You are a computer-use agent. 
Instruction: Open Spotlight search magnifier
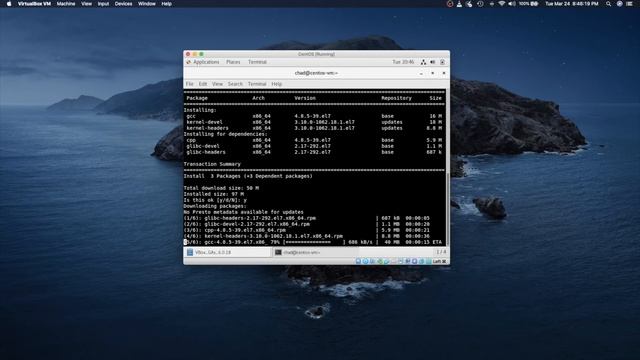click(x=608, y=4)
